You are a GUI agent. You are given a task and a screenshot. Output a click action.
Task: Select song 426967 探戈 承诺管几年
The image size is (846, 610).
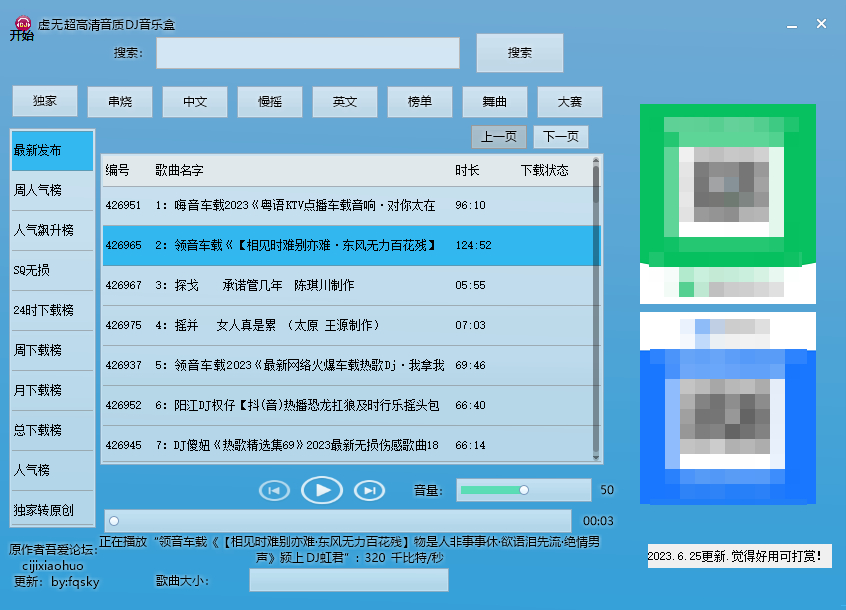348,285
